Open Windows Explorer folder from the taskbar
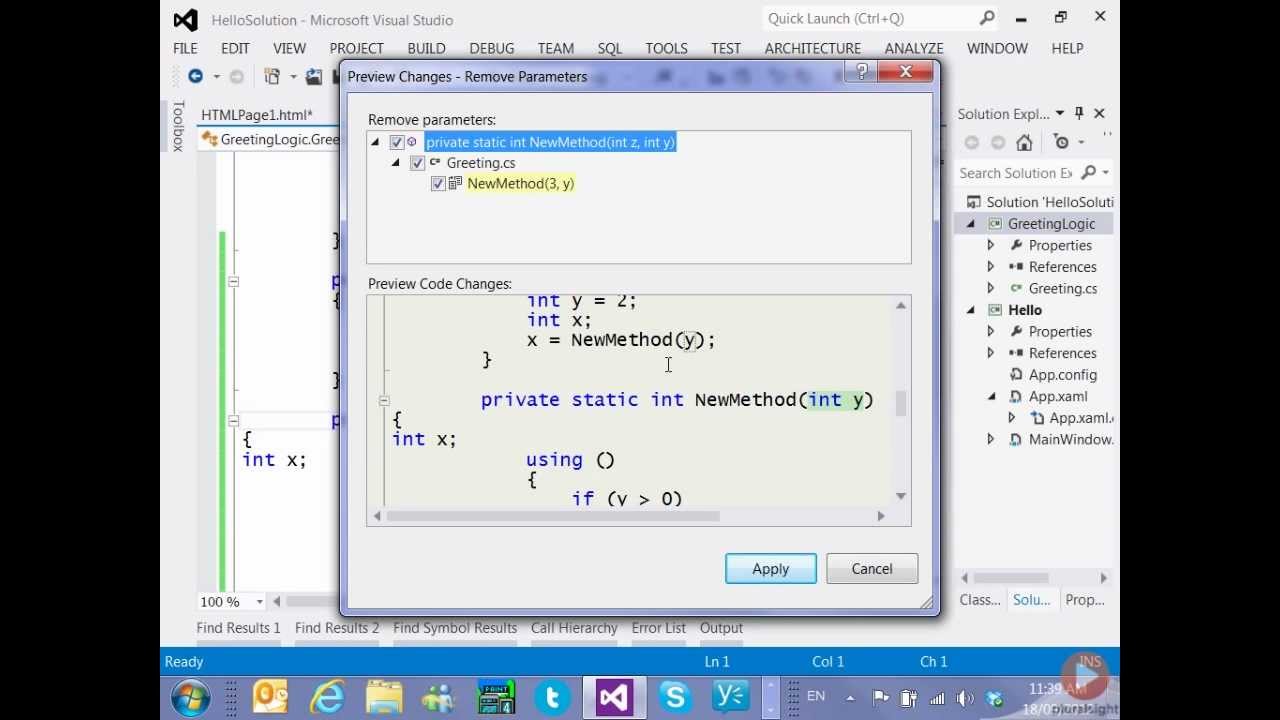 (384, 697)
